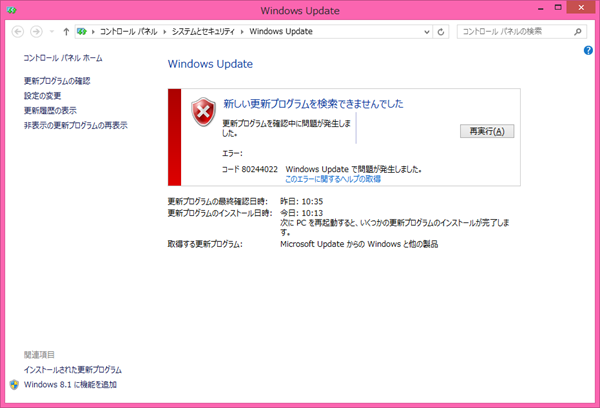This screenshot has width=600, height=408.
Task: Open インストールされた更新プログラム link
Action: click(73, 370)
